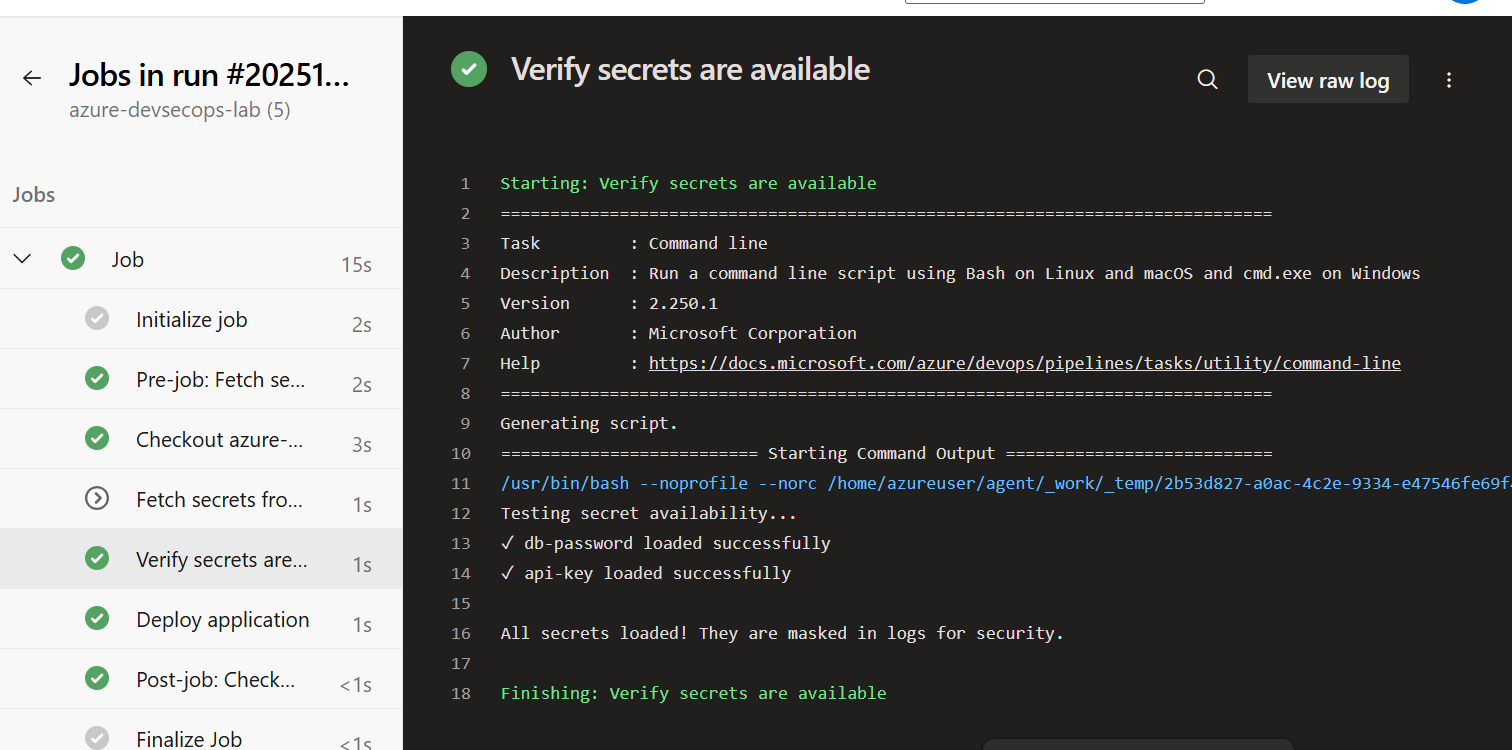Click the Job row green check icon
This screenshot has width=1512, height=750.
[73, 259]
